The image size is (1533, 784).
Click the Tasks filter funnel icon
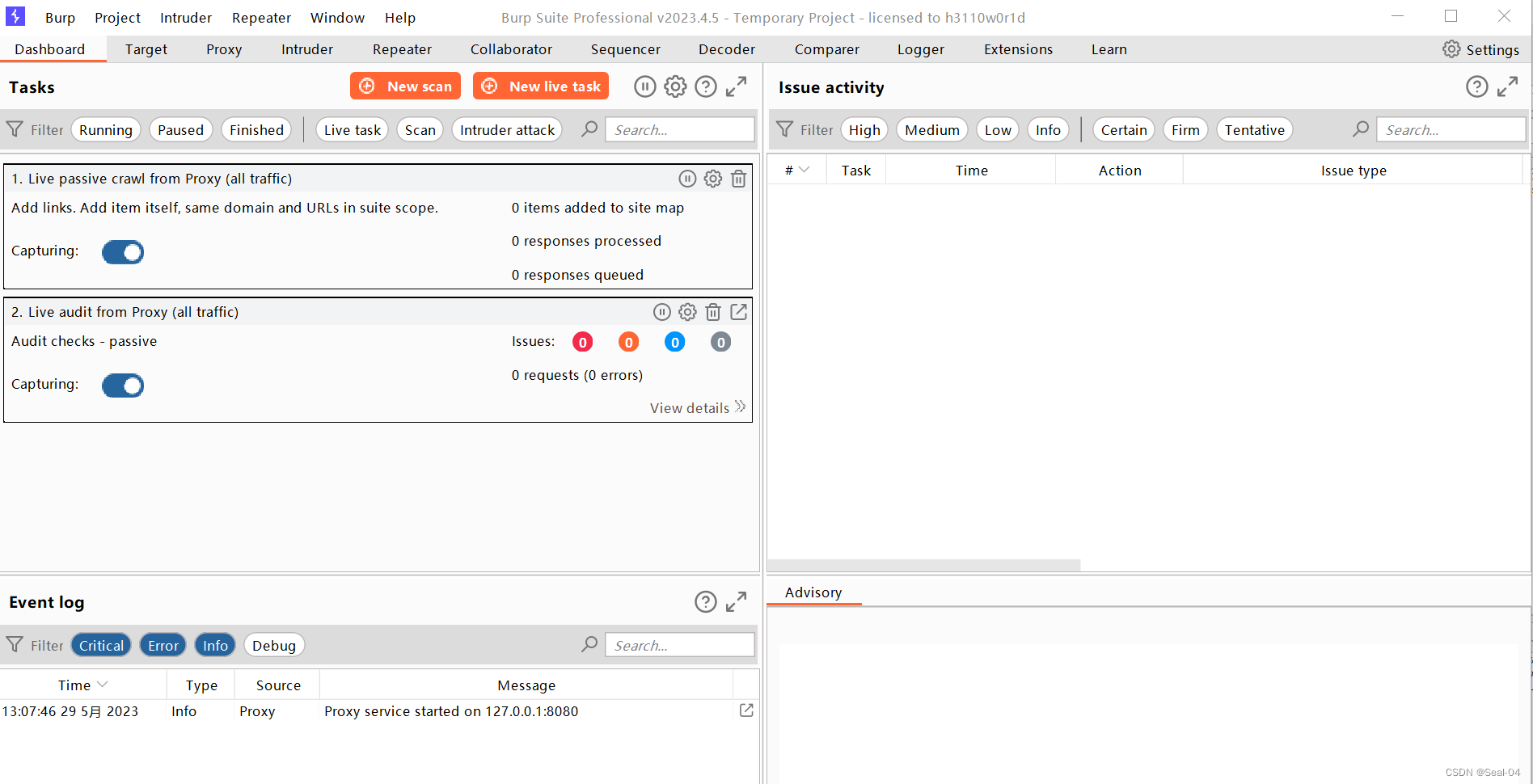coord(15,129)
